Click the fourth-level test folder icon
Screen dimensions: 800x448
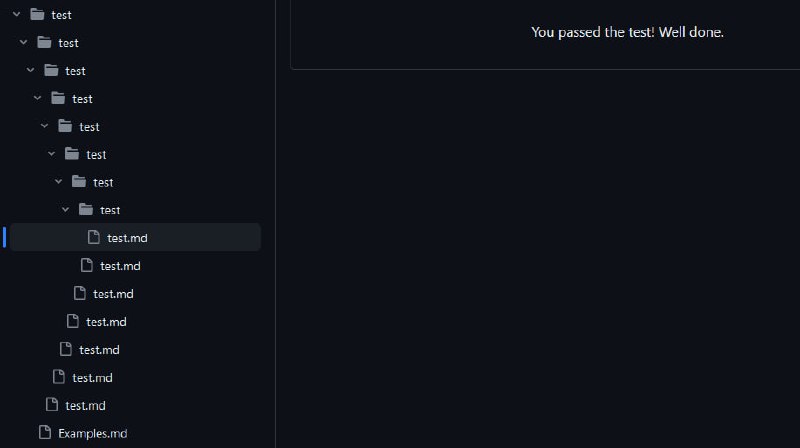click(58, 99)
